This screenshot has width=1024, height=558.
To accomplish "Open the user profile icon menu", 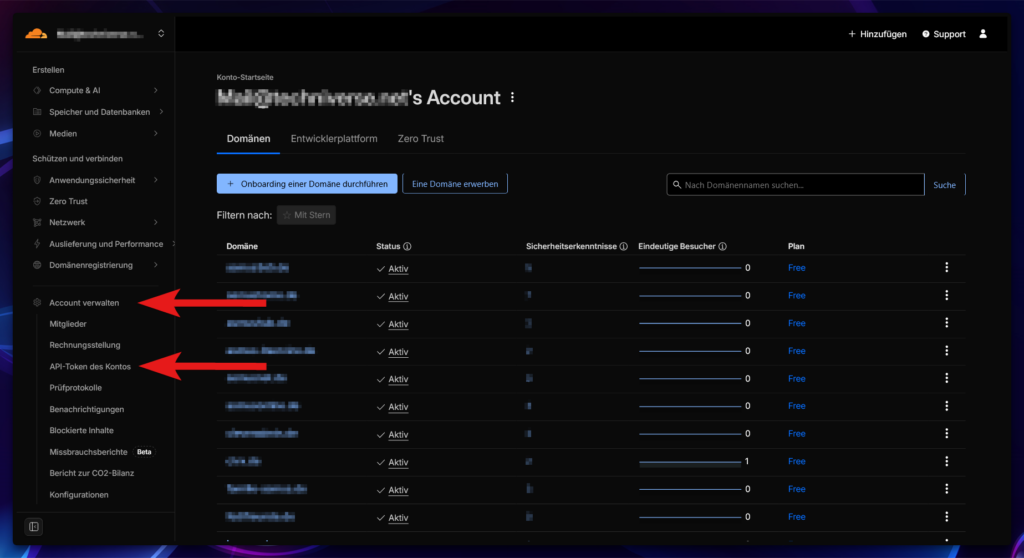I will (x=983, y=34).
